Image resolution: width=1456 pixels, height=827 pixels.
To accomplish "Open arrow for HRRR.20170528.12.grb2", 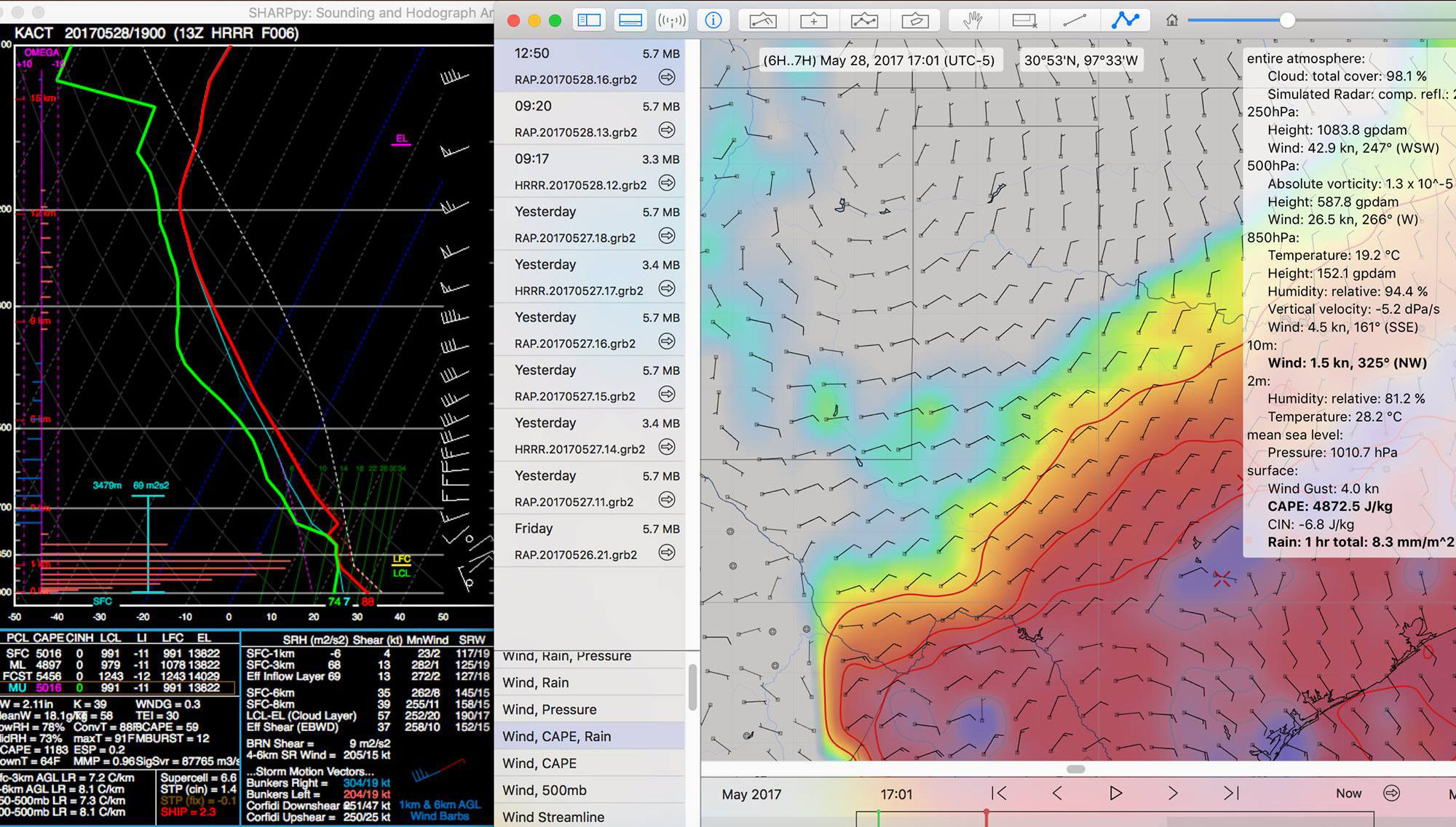I will point(667,183).
